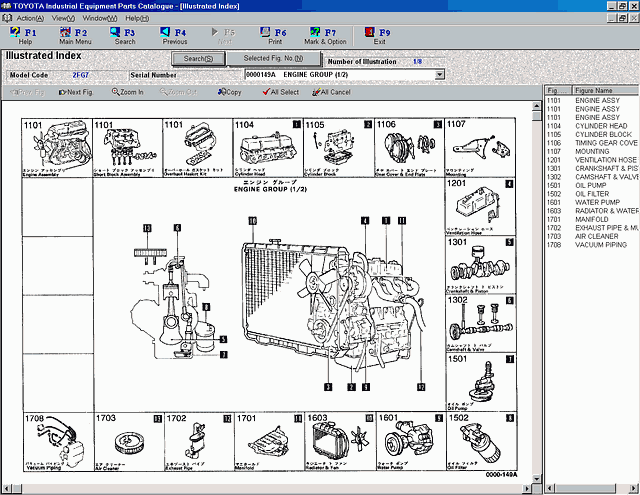Click the application icon in title bar
640x495 pixels.
6,6
